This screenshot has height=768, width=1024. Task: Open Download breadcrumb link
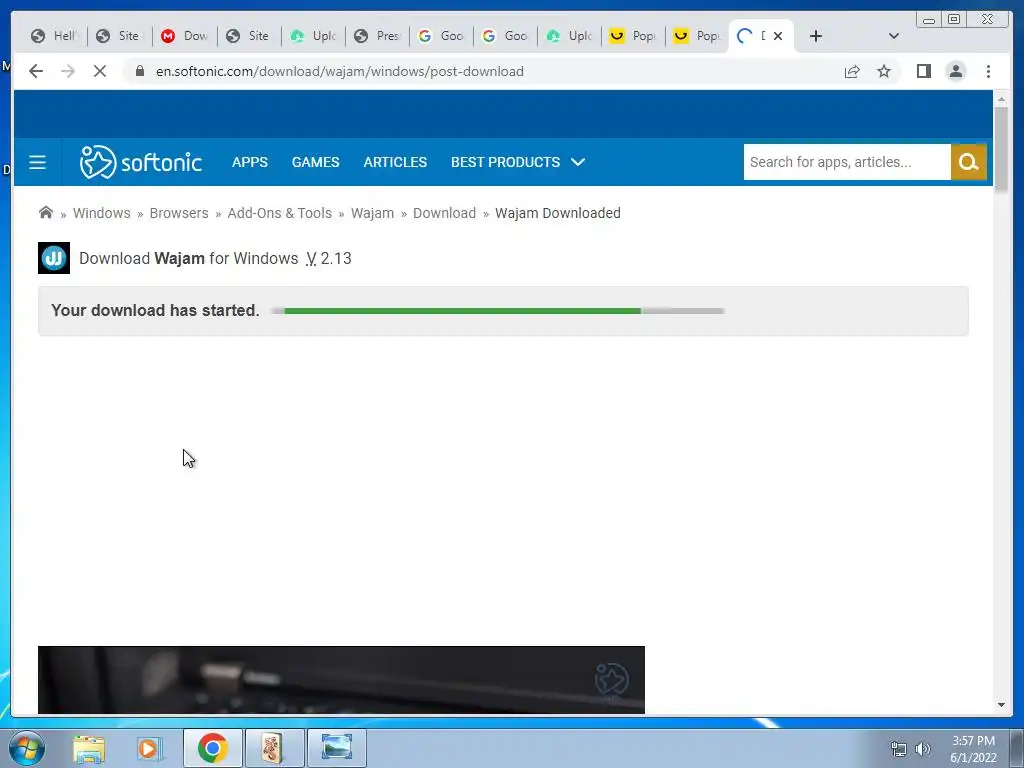coord(444,213)
